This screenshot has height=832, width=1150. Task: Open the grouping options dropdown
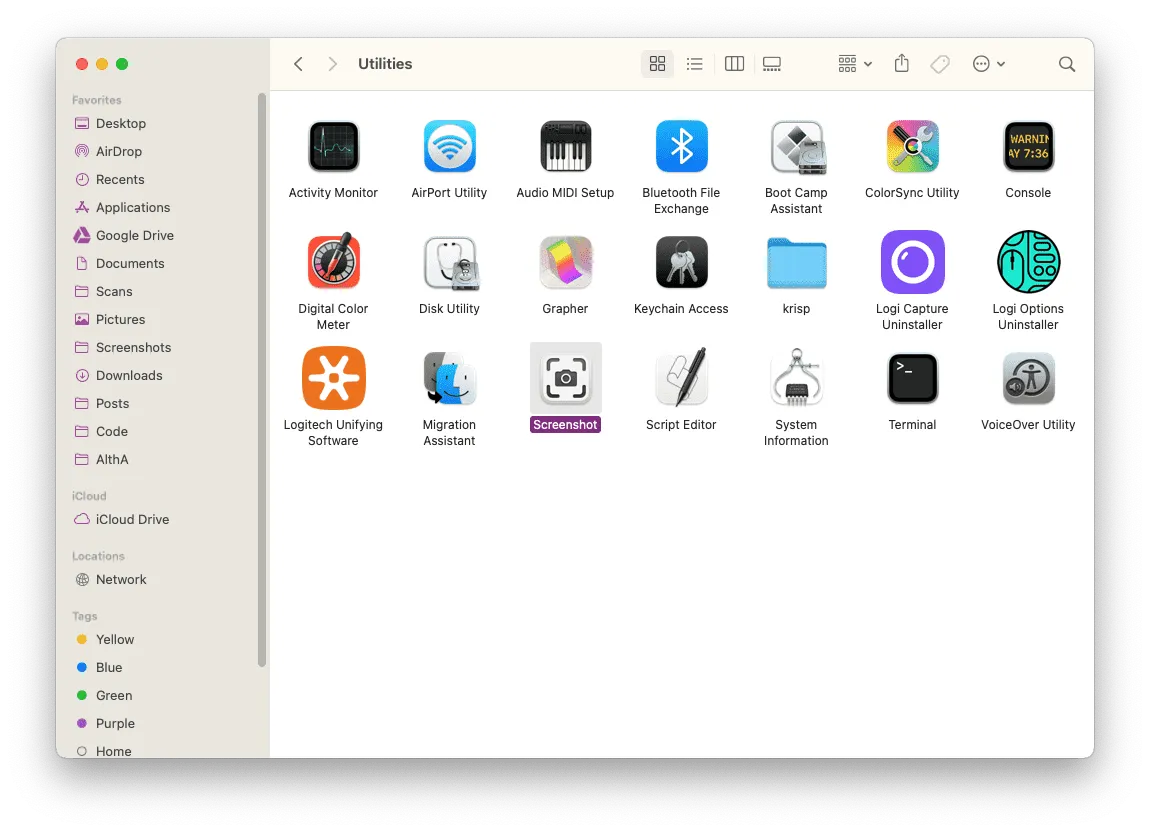tap(853, 63)
